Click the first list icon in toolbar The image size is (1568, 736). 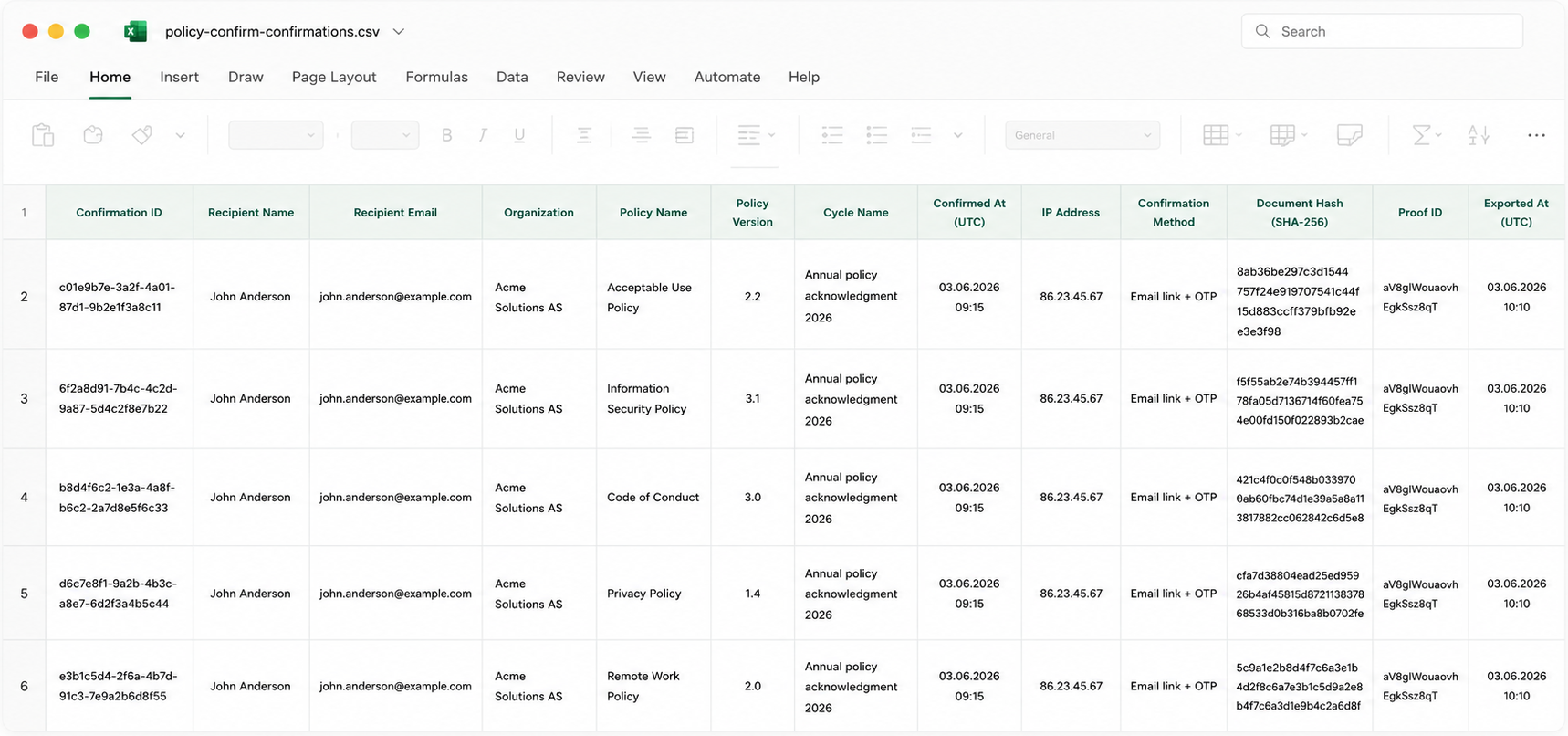pyautogui.click(x=832, y=135)
